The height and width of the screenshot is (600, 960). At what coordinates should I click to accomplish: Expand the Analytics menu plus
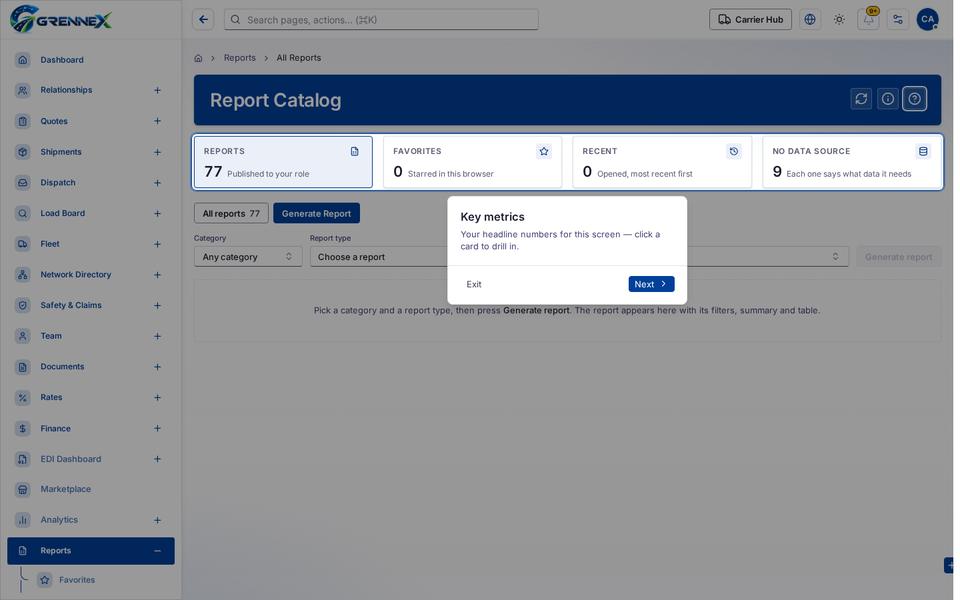coord(157,520)
